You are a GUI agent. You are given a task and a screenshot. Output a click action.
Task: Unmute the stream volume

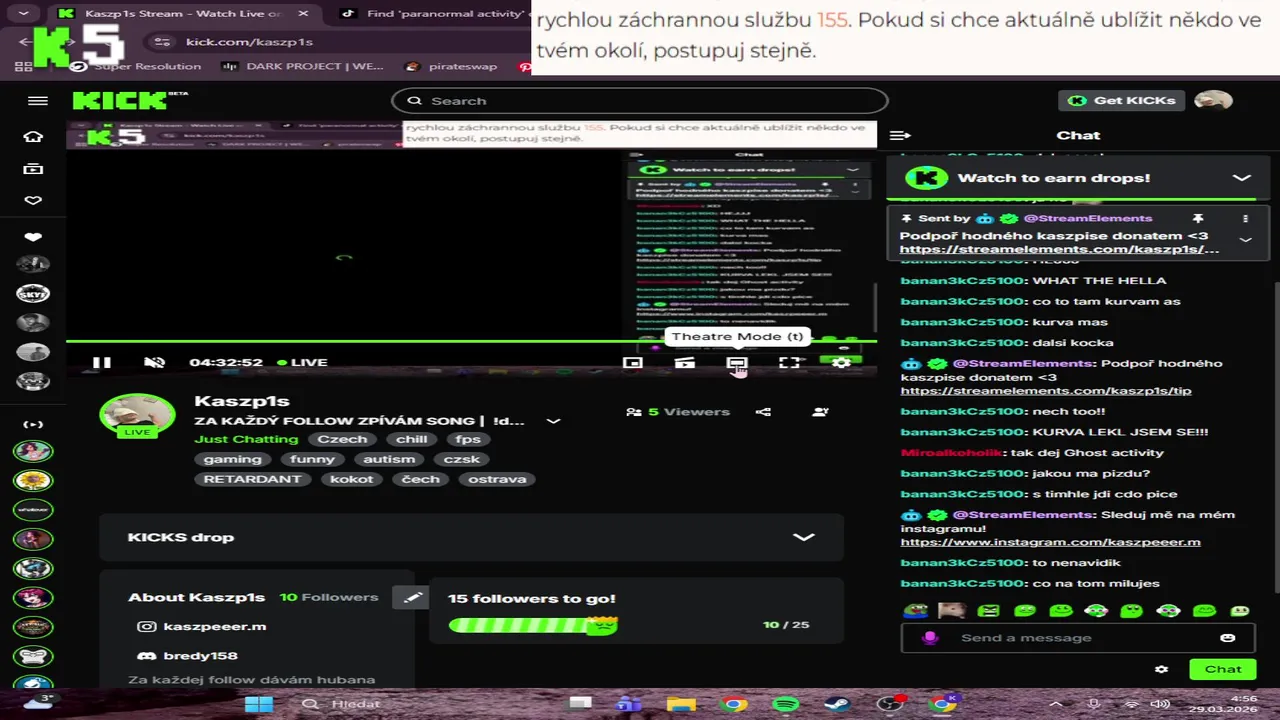coord(154,363)
